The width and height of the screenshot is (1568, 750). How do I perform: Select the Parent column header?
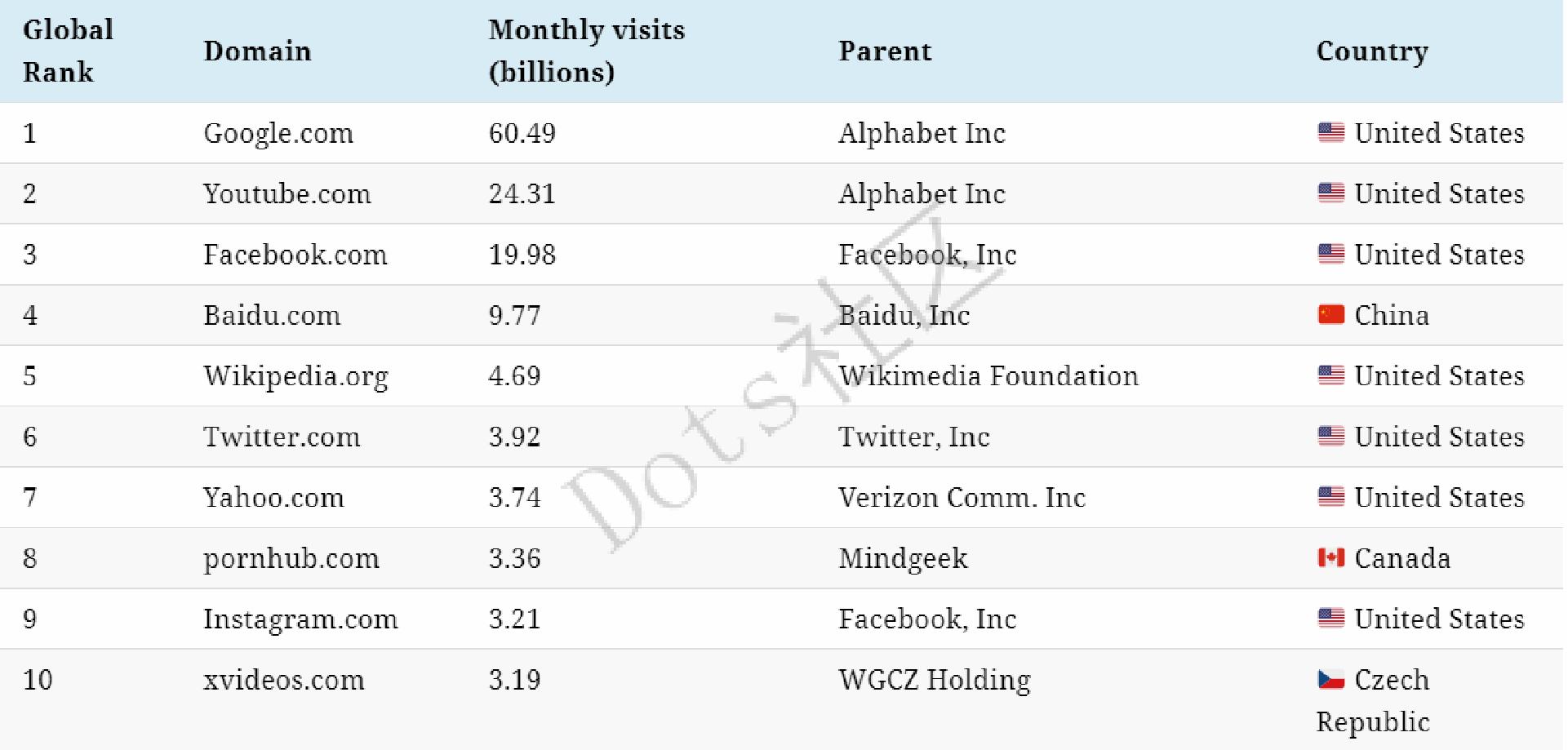pyautogui.click(x=885, y=51)
